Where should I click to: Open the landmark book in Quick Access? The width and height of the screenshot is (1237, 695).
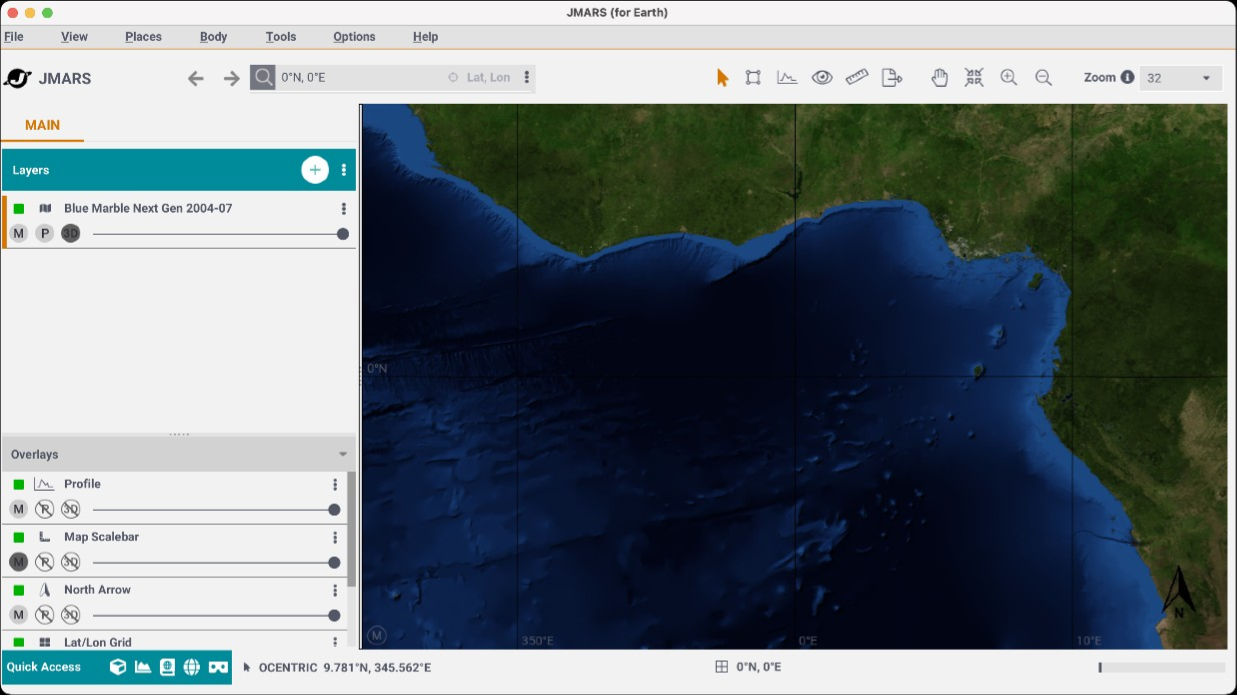[x=167, y=667]
